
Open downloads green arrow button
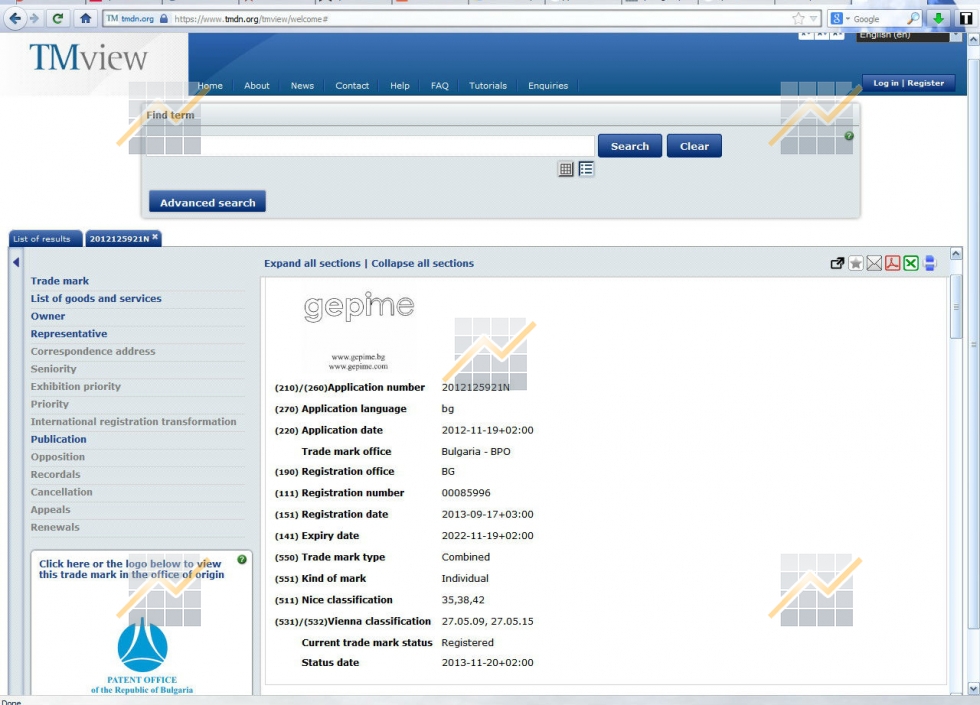[x=938, y=19]
